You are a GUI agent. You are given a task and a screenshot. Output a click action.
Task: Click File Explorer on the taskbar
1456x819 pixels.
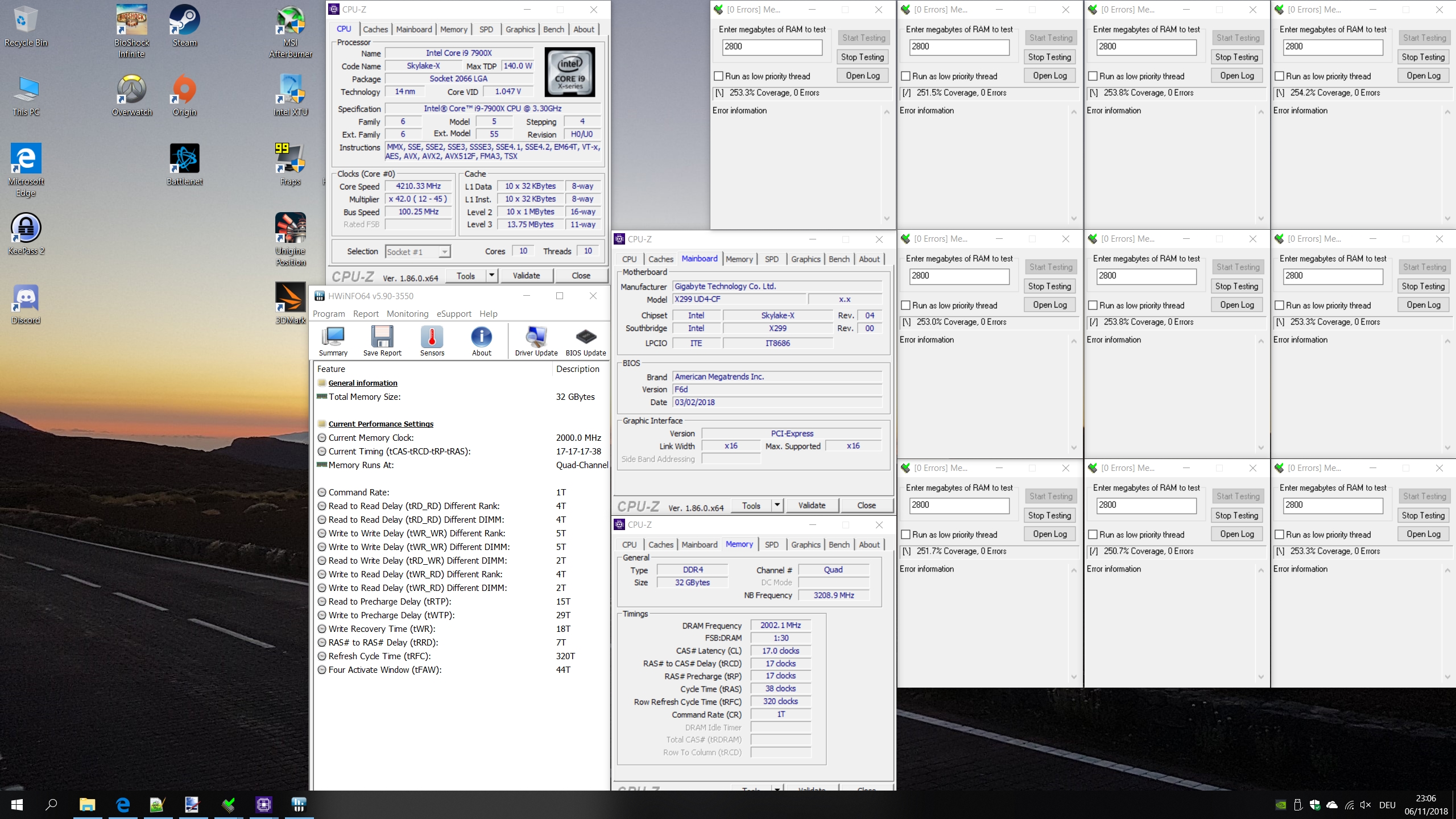click(x=86, y=805)
